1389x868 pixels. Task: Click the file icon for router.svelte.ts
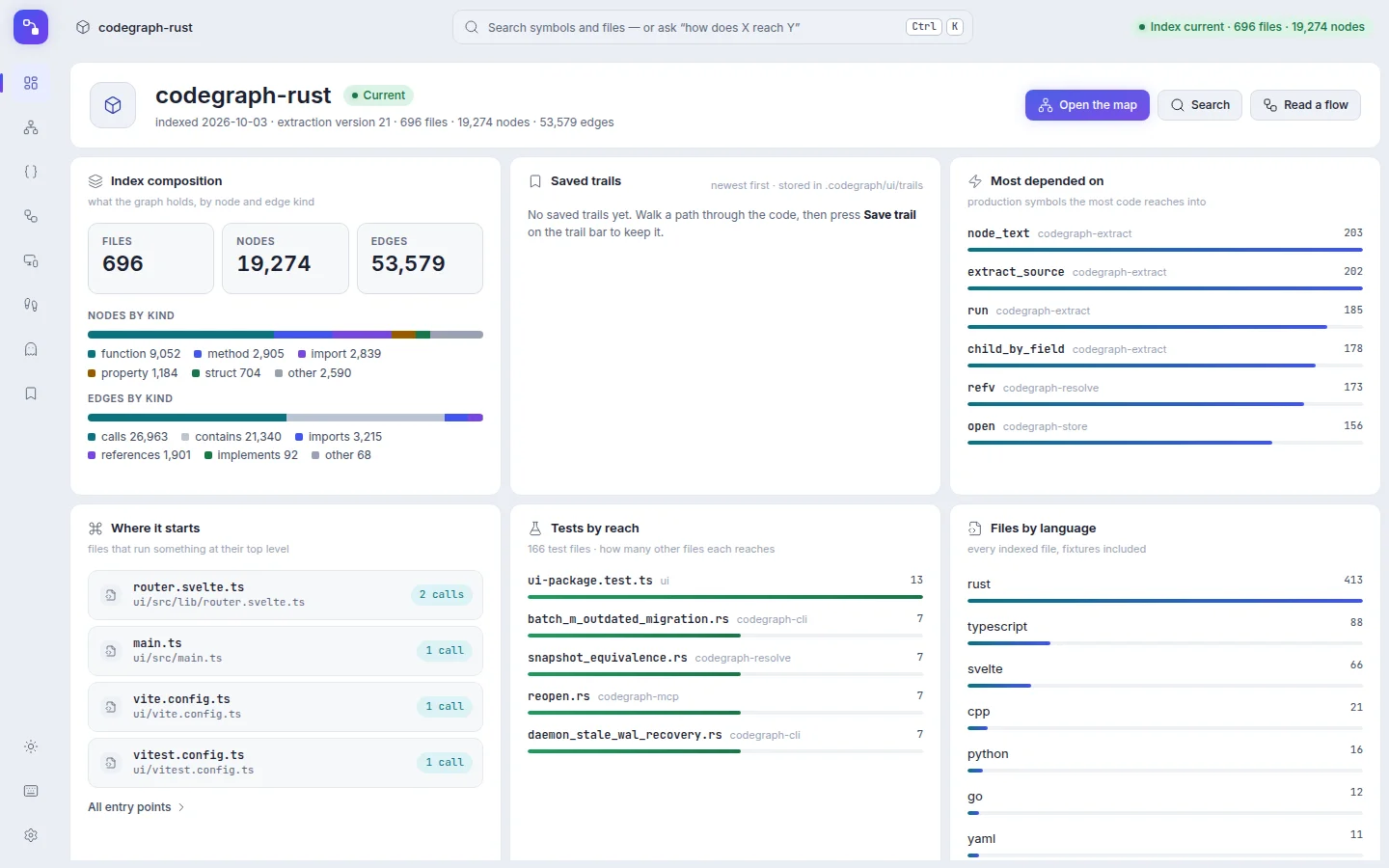(x=111, y=595)
